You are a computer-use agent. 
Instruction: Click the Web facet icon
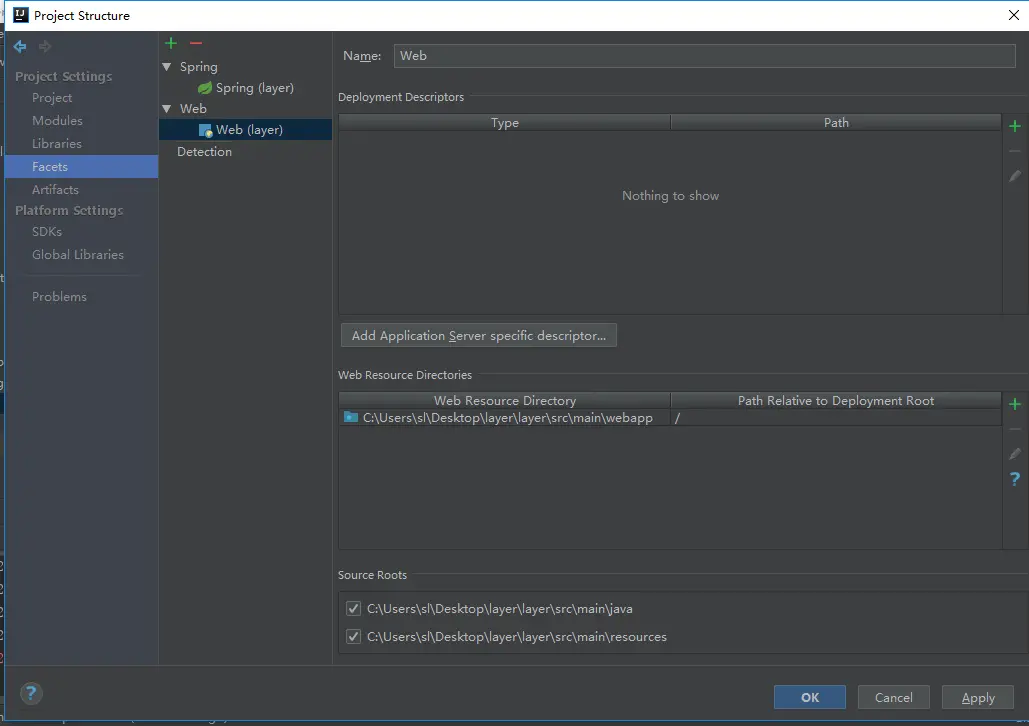[x=205, y=130]
